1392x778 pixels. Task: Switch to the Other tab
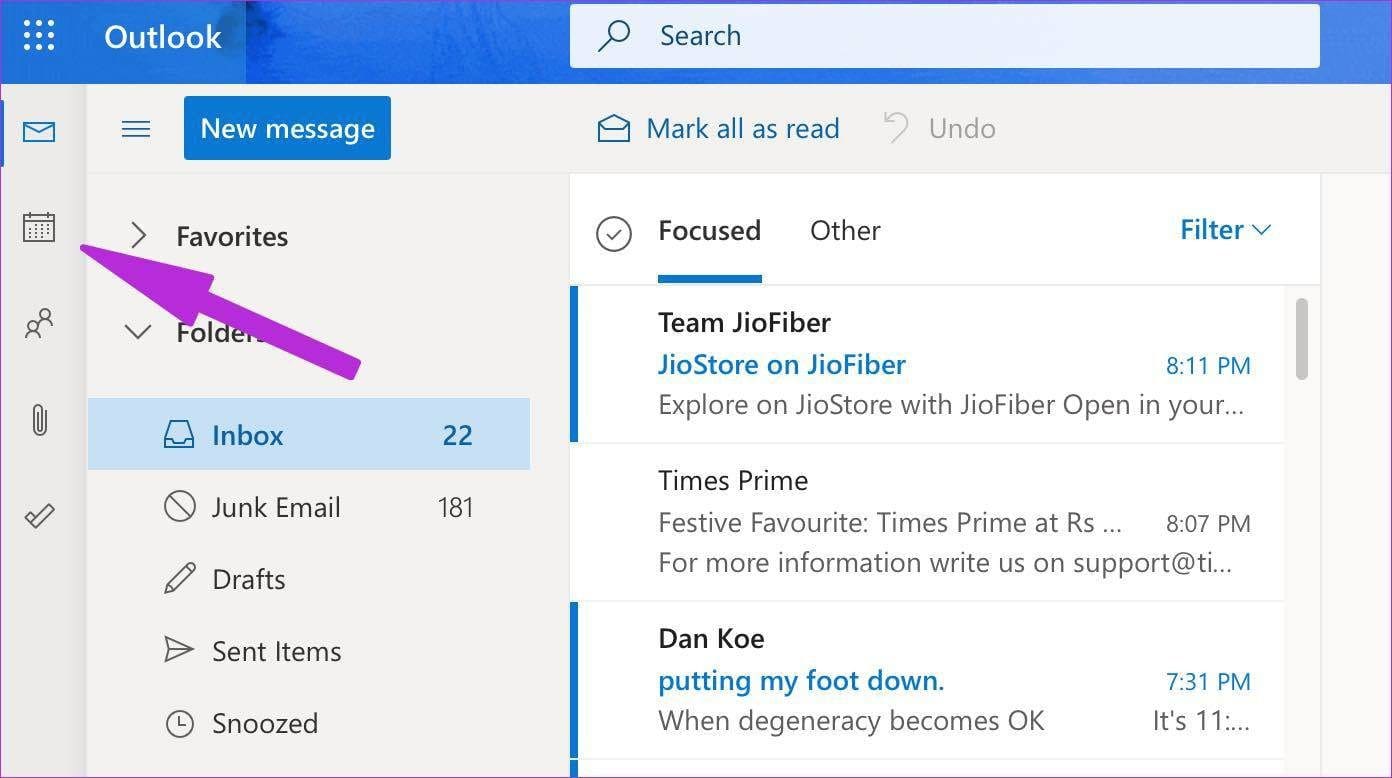click(845, 230)
